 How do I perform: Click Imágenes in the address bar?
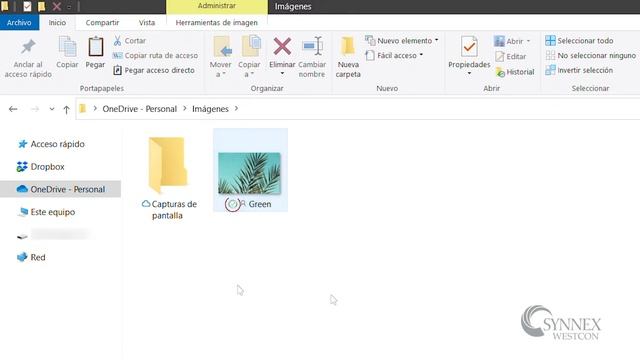tap(210, 109)
